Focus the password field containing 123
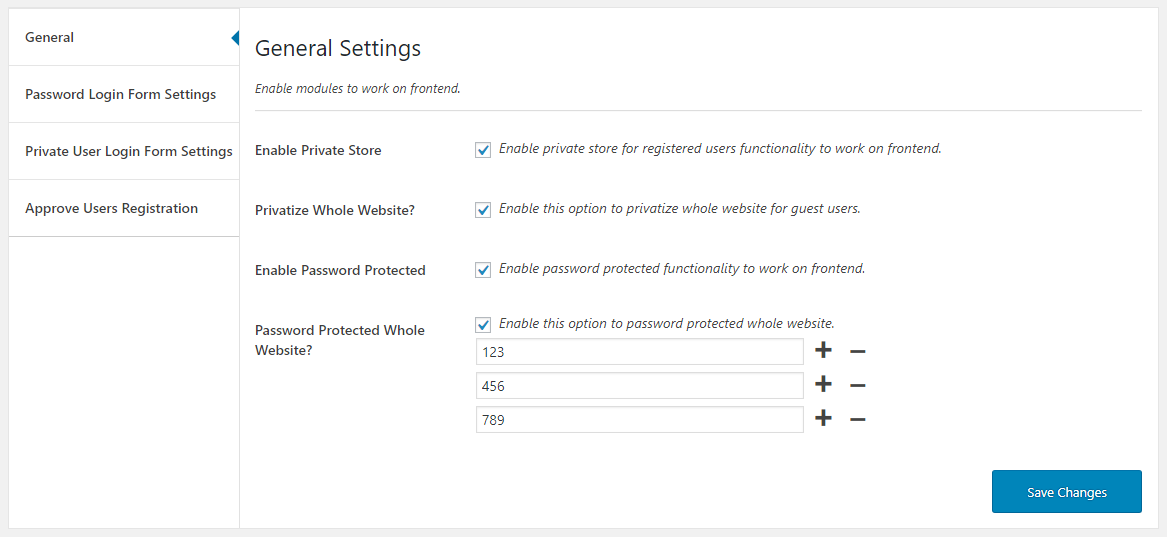 [x=640, y=352]
